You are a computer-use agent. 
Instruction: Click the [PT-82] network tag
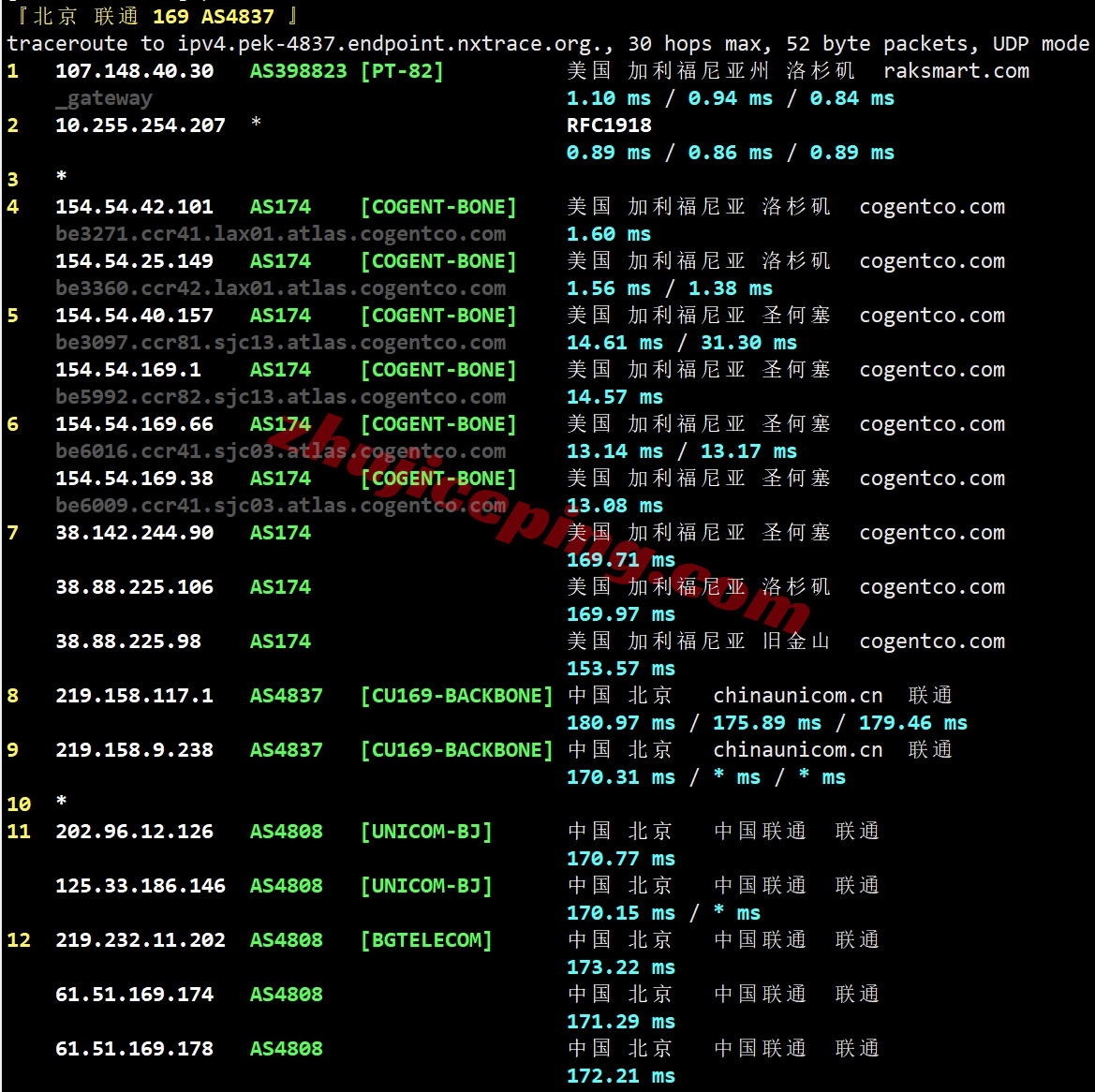point(402,70)
